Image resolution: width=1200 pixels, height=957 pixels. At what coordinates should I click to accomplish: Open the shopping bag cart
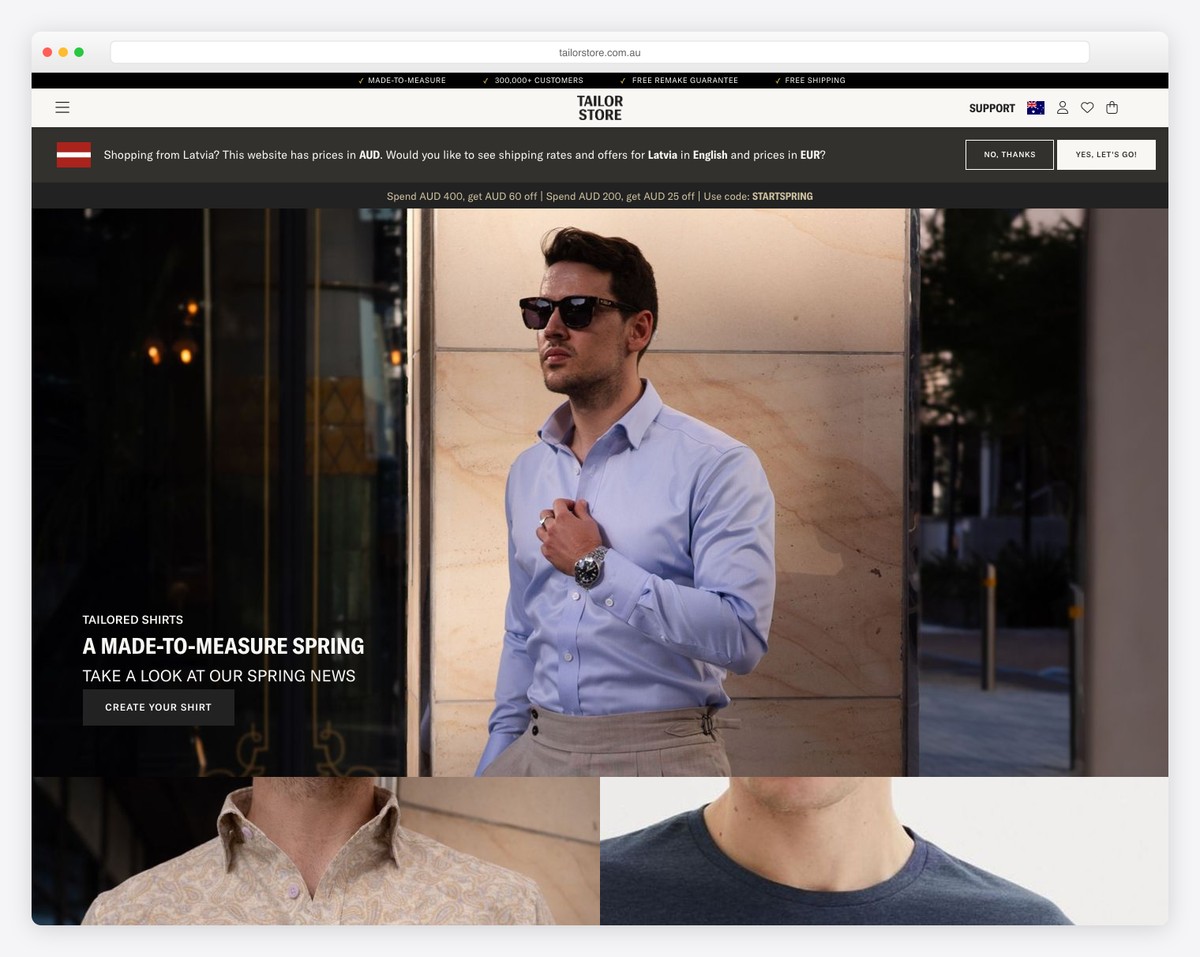coord(1112,108)
